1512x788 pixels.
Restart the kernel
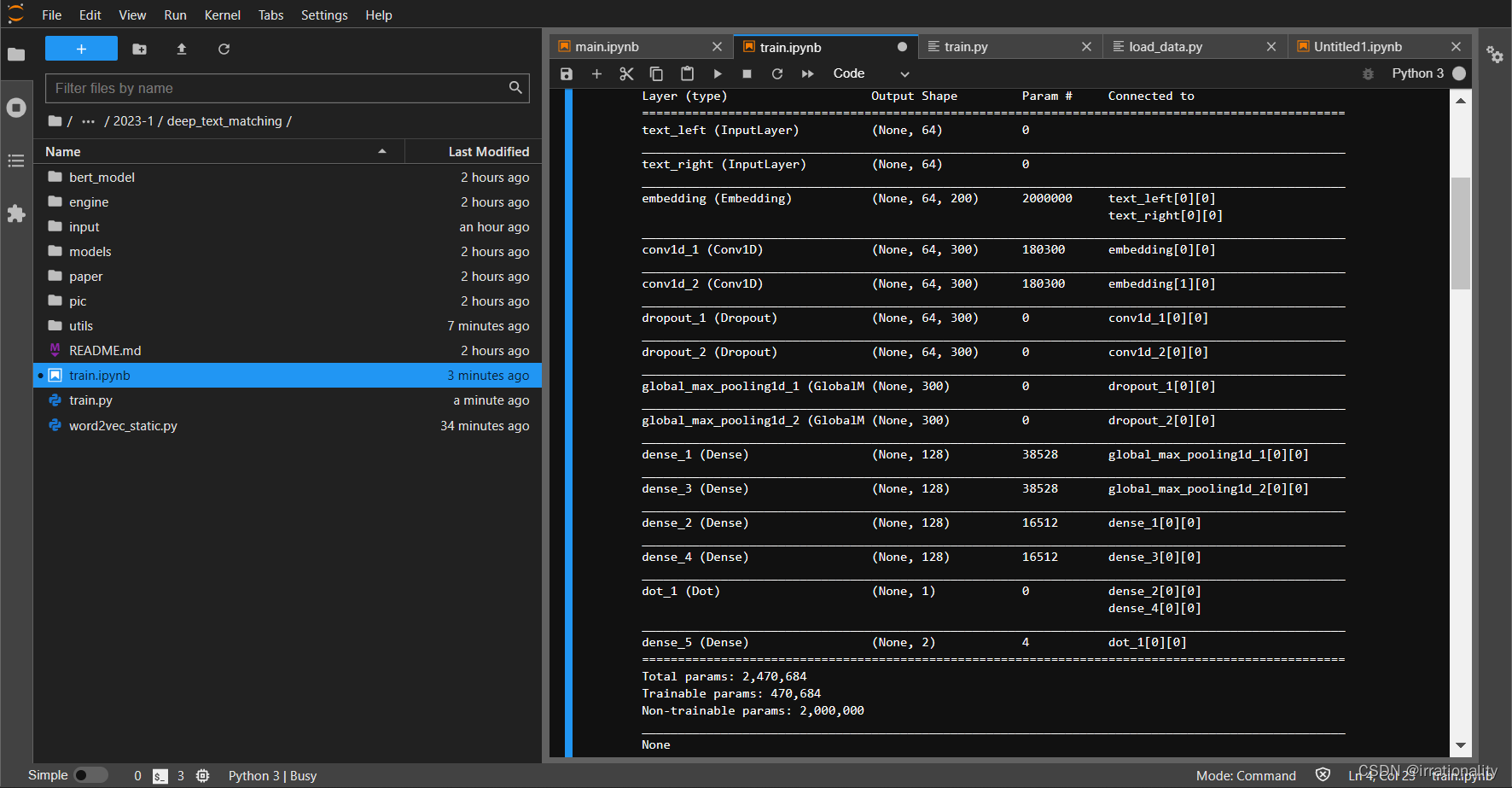tap(777, 73)
